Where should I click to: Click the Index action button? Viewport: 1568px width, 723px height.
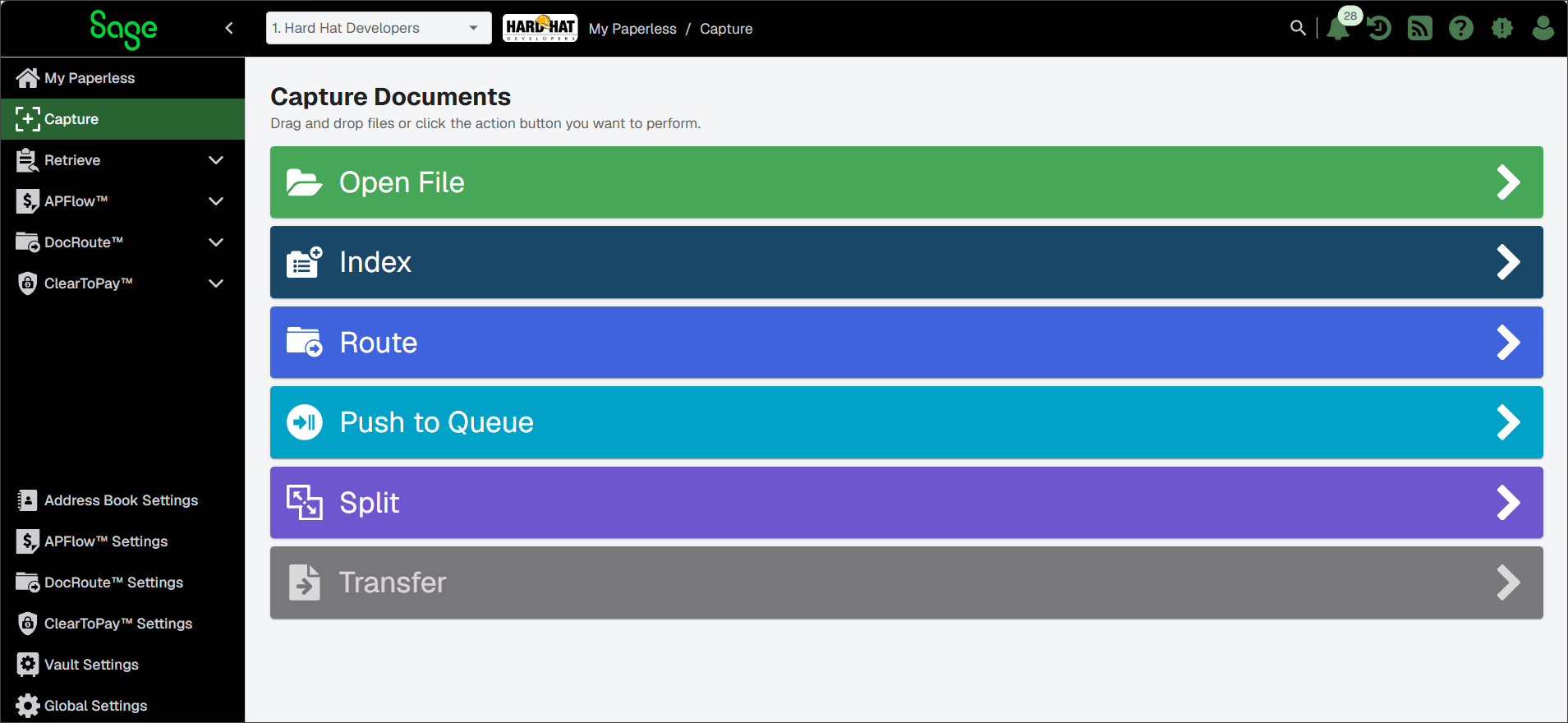tap(907, 262)
